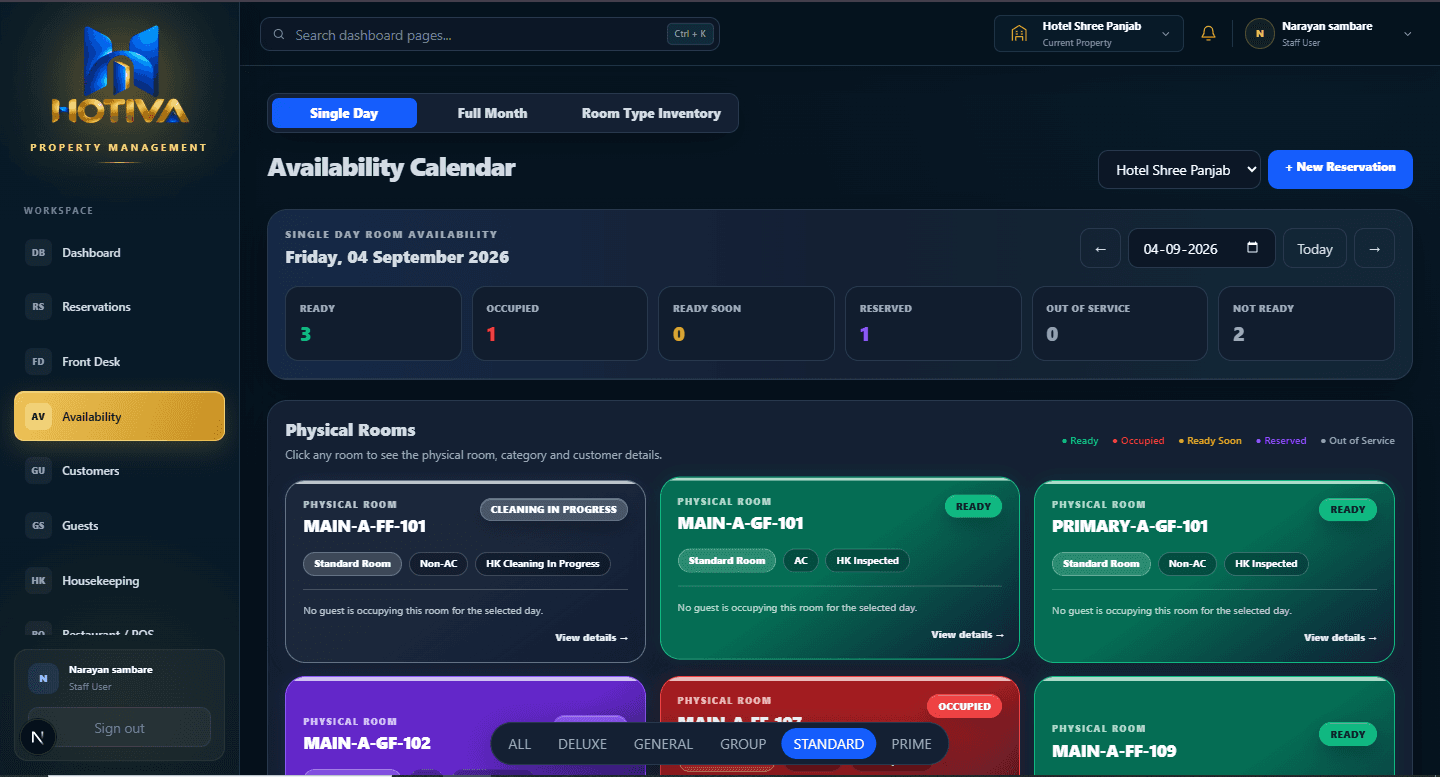Screen dimensions: 1440x777
Task: Expand the Current Property dropdown
Action: 1089,33
